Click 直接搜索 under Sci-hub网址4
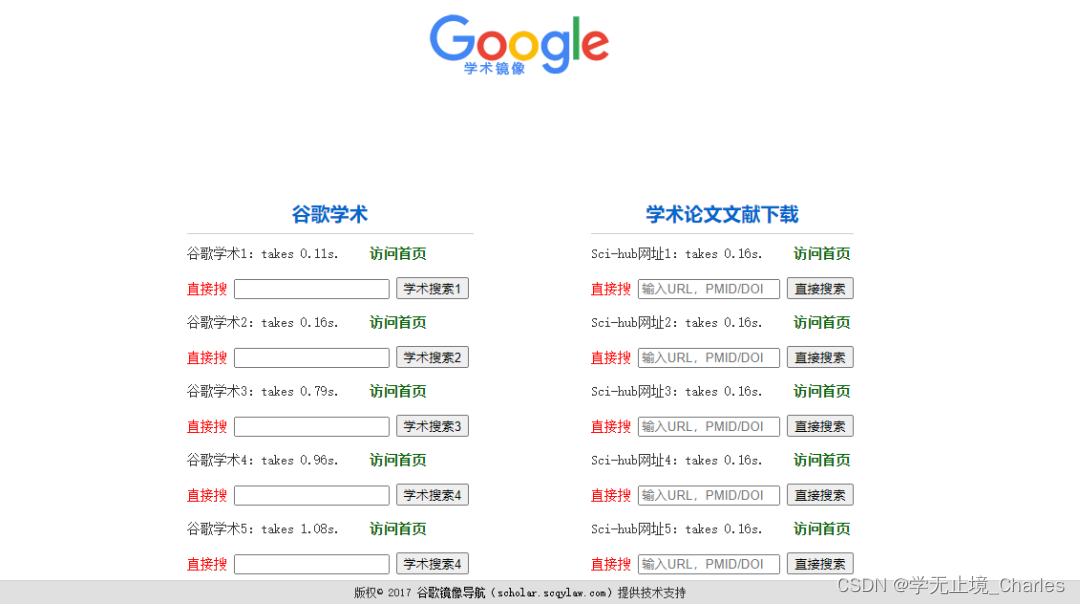 (x=820, y=495)
